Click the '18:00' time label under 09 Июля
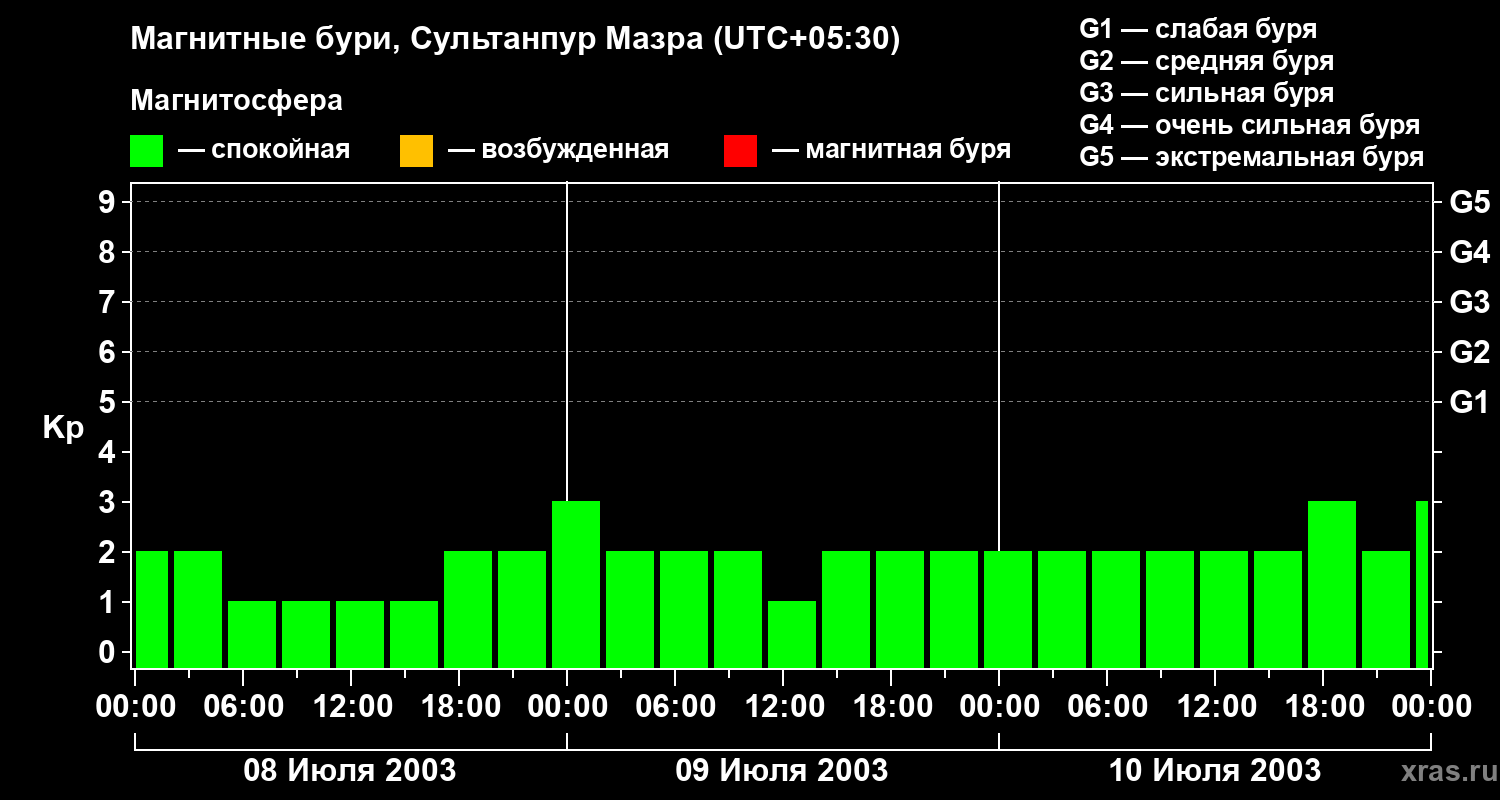1500x800 pixels. click(x=891, y=707)
